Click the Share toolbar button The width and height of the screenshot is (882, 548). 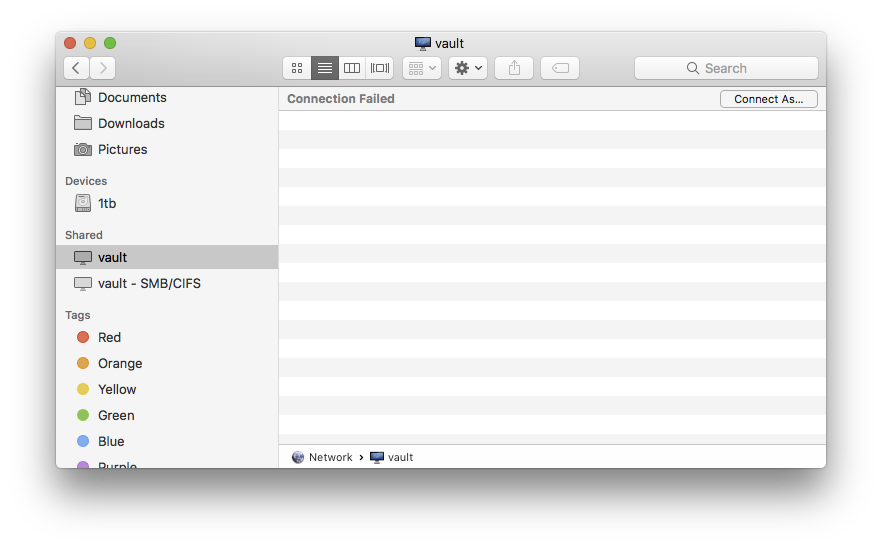(514, 68)
